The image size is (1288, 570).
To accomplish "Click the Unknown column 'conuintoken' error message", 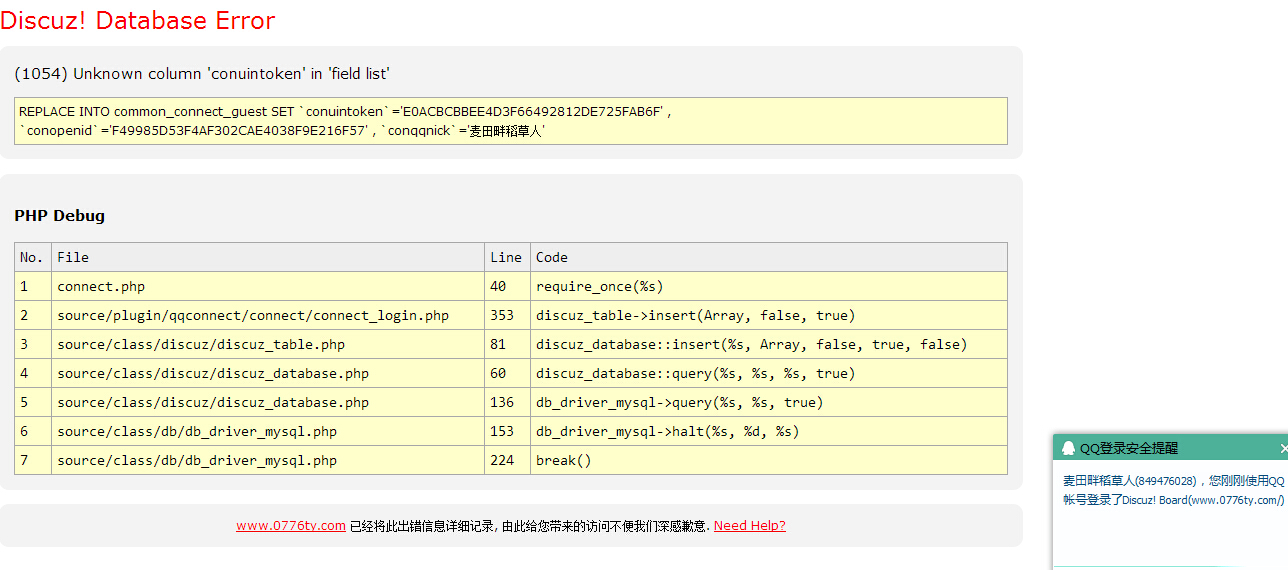I will (x=202, y=74).
